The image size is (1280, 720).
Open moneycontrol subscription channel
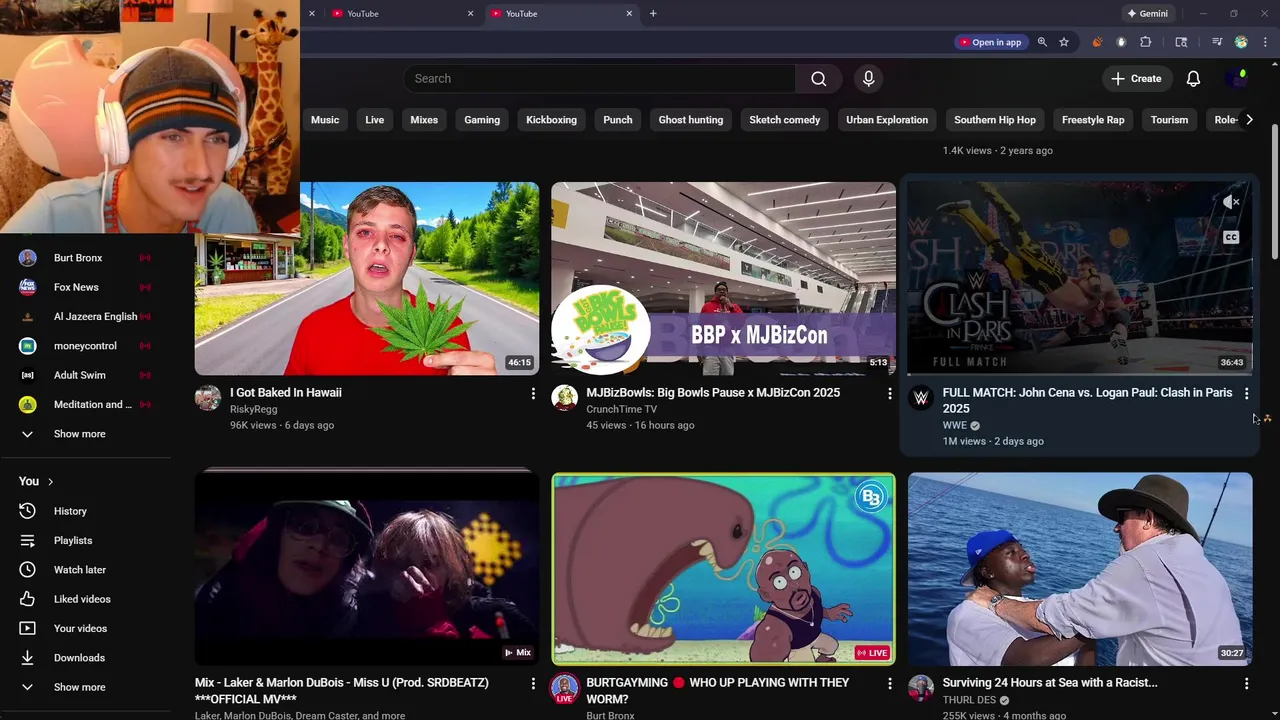point(86,346)
